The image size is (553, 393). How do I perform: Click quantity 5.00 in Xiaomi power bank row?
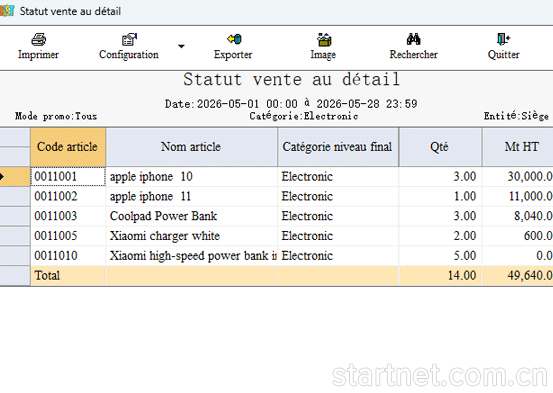(x=440, y=255)
